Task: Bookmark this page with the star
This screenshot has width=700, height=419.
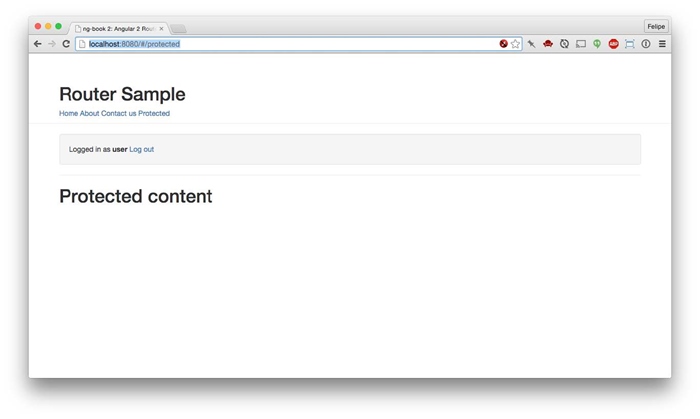Action: (x=516, y=44)
